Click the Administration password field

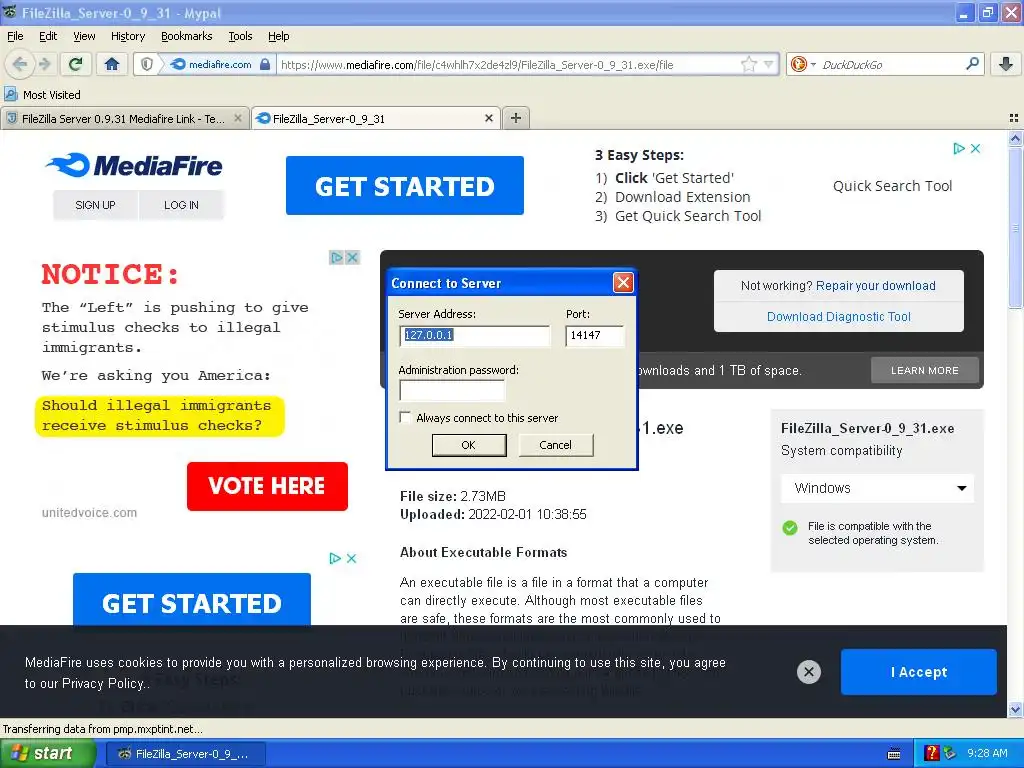click(x=452, y=390)
